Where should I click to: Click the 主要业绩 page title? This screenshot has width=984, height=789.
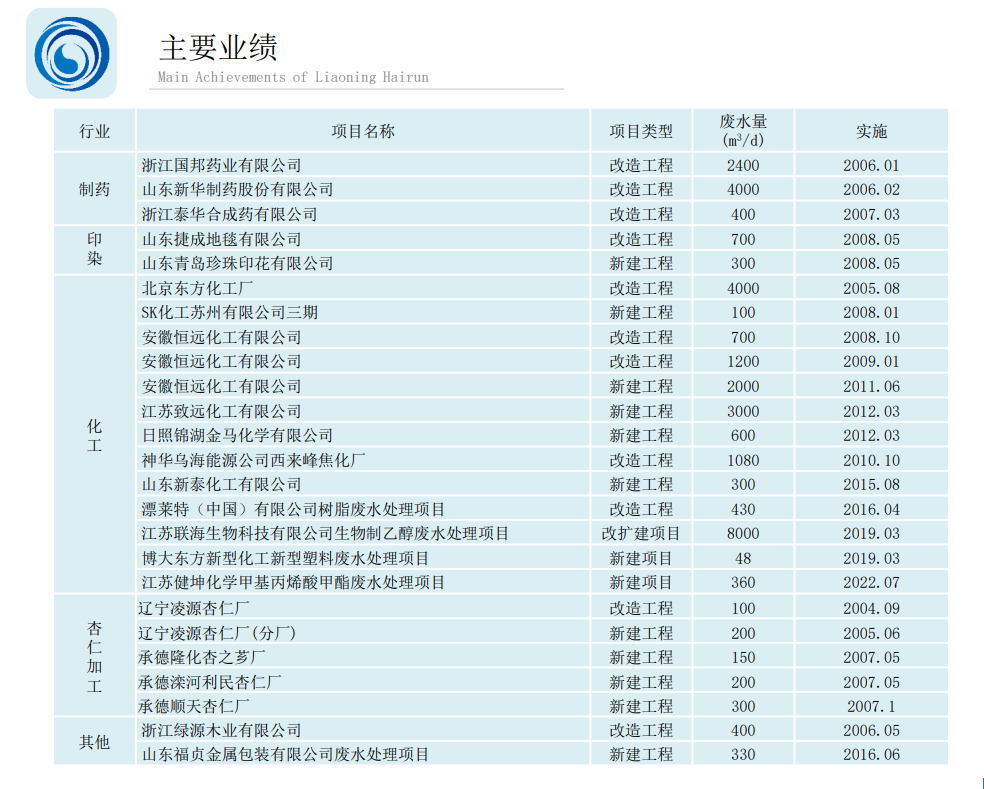(x=218, y=48)
